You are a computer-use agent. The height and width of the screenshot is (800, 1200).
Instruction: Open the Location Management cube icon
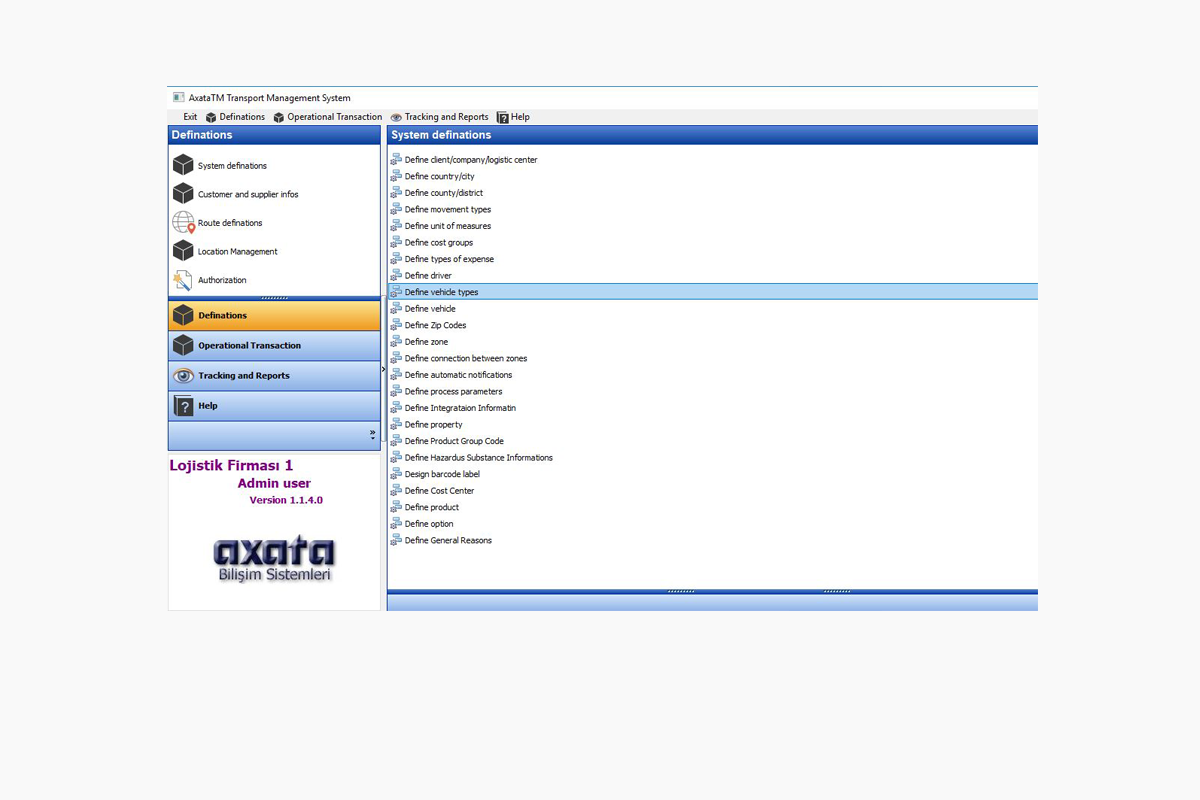183,251
